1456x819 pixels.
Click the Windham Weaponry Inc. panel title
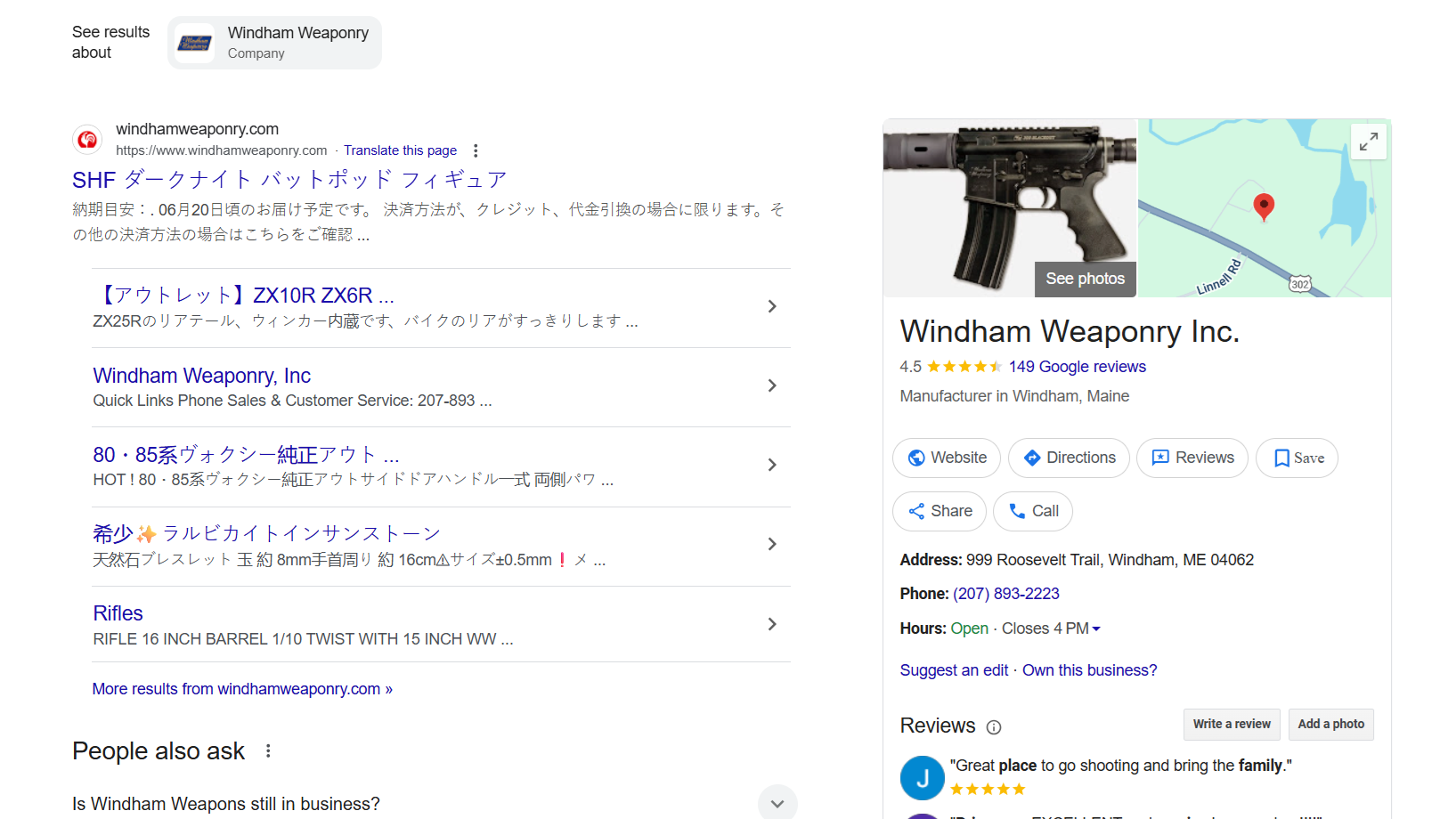click(1070, 331)
